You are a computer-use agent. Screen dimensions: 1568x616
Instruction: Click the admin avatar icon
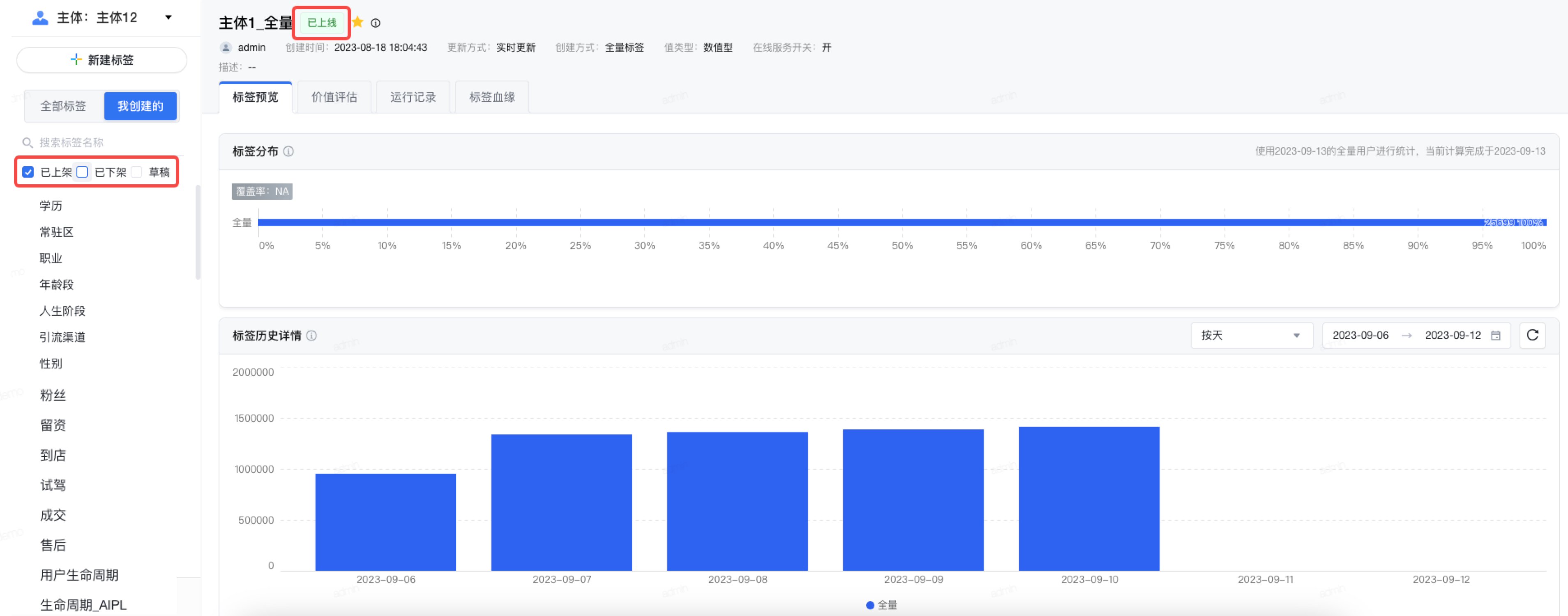pyautogui.click(x=226, y=48)
